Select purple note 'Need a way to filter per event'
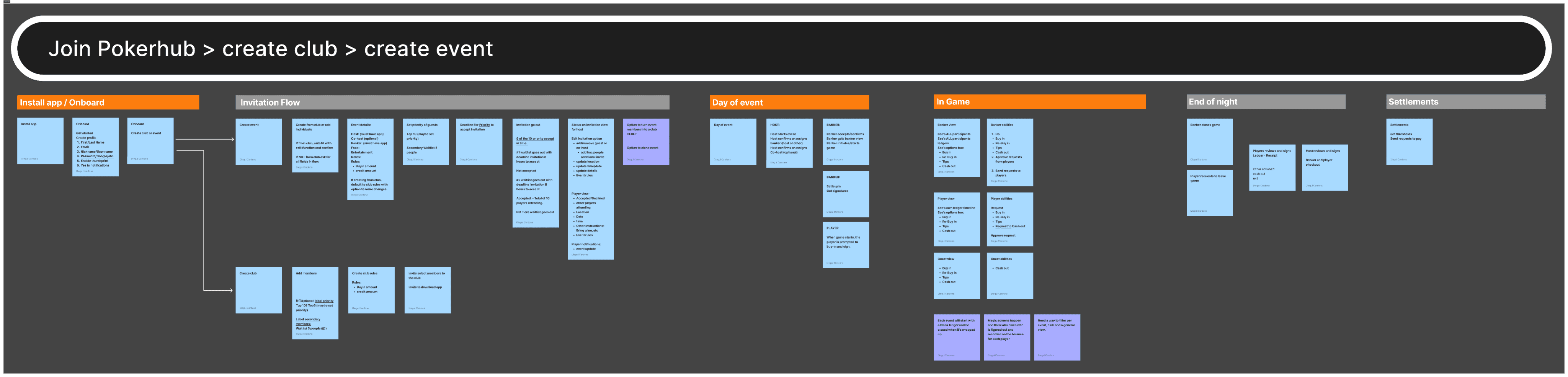 [1057, 338]
